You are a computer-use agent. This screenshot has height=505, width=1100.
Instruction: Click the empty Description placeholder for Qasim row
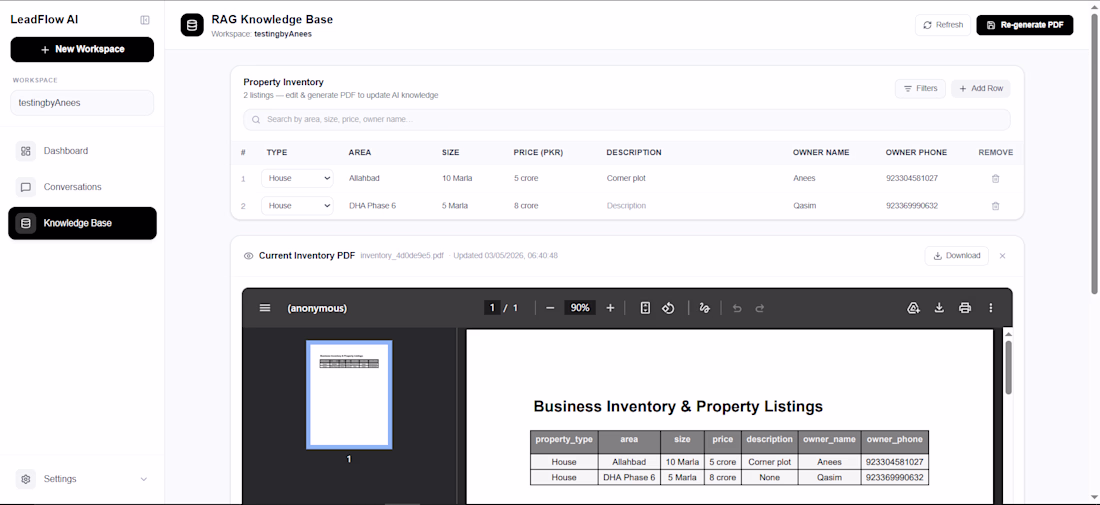tap(626, 206)
